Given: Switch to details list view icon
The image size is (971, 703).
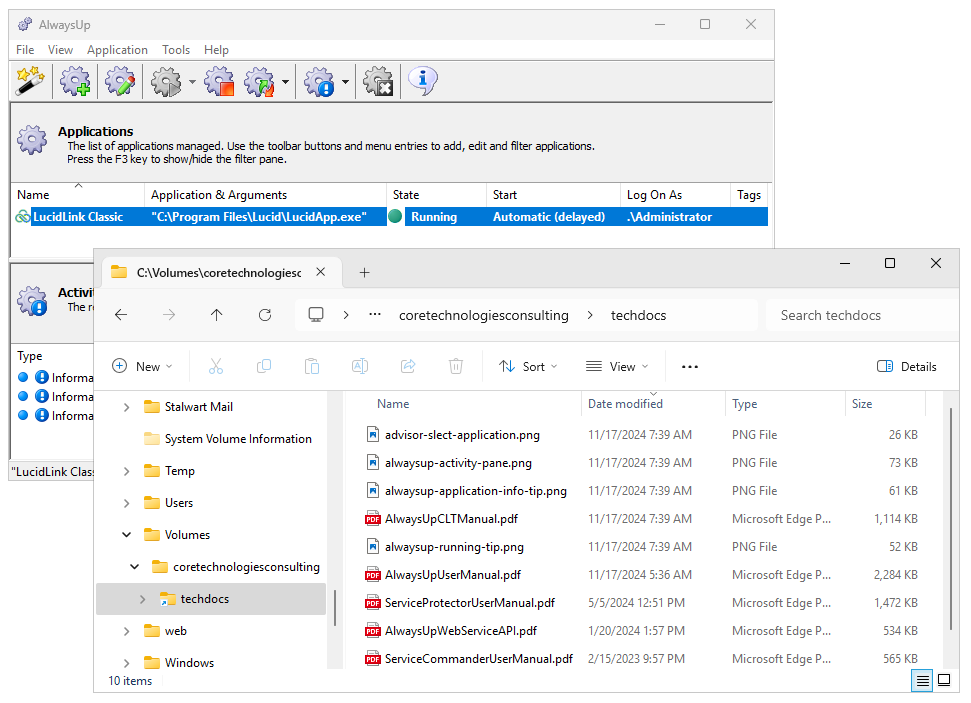Looking at the screenshot, I should (922, 681).
